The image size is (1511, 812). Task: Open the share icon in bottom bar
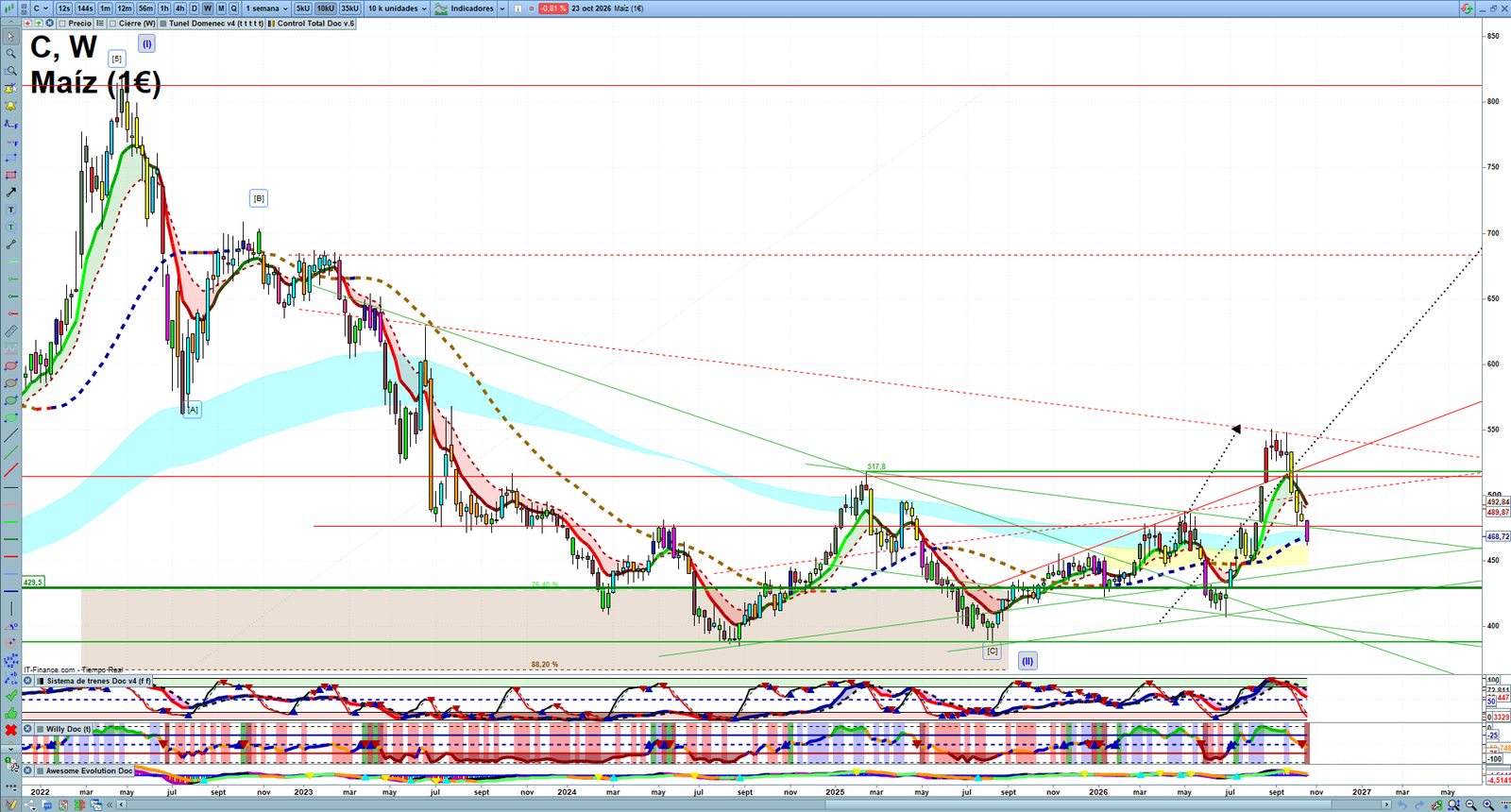click(x=31, y=805)
